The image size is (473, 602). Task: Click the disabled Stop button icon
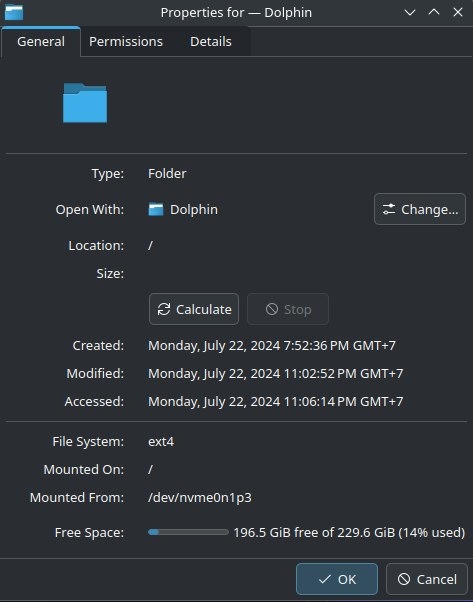[x=272, y=309]
